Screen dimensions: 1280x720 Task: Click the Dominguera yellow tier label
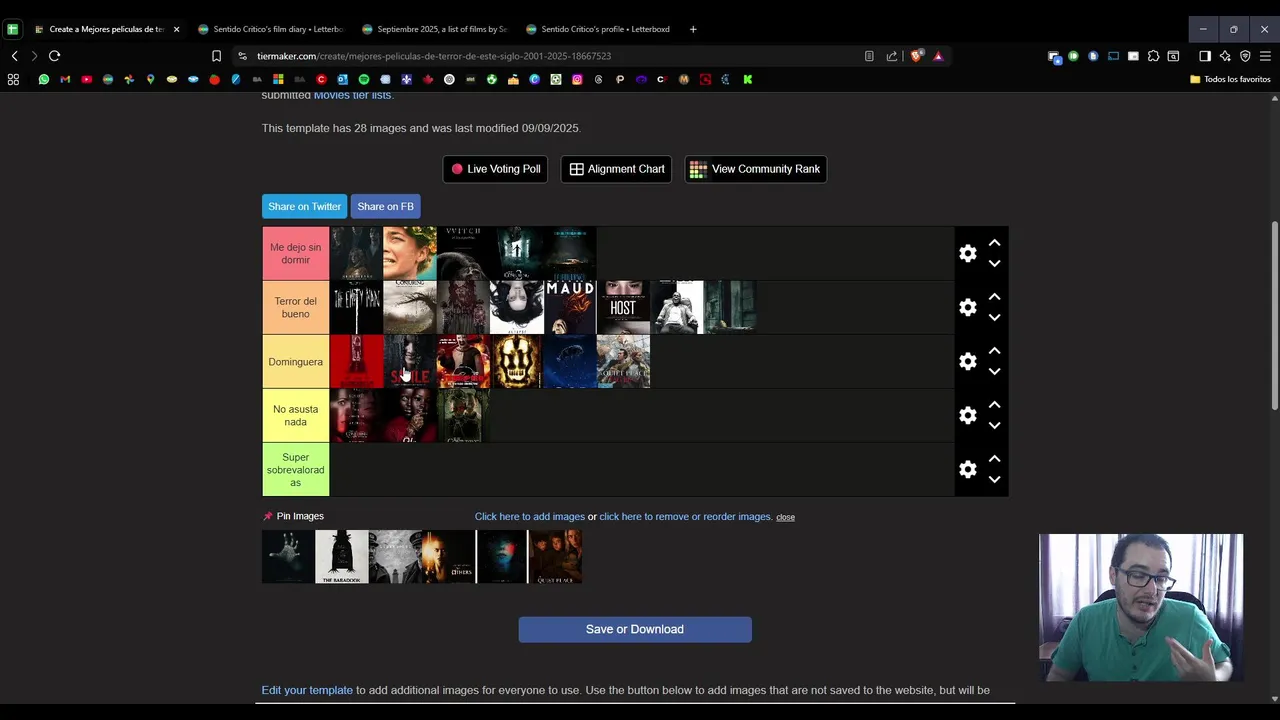tap(295, 362)
